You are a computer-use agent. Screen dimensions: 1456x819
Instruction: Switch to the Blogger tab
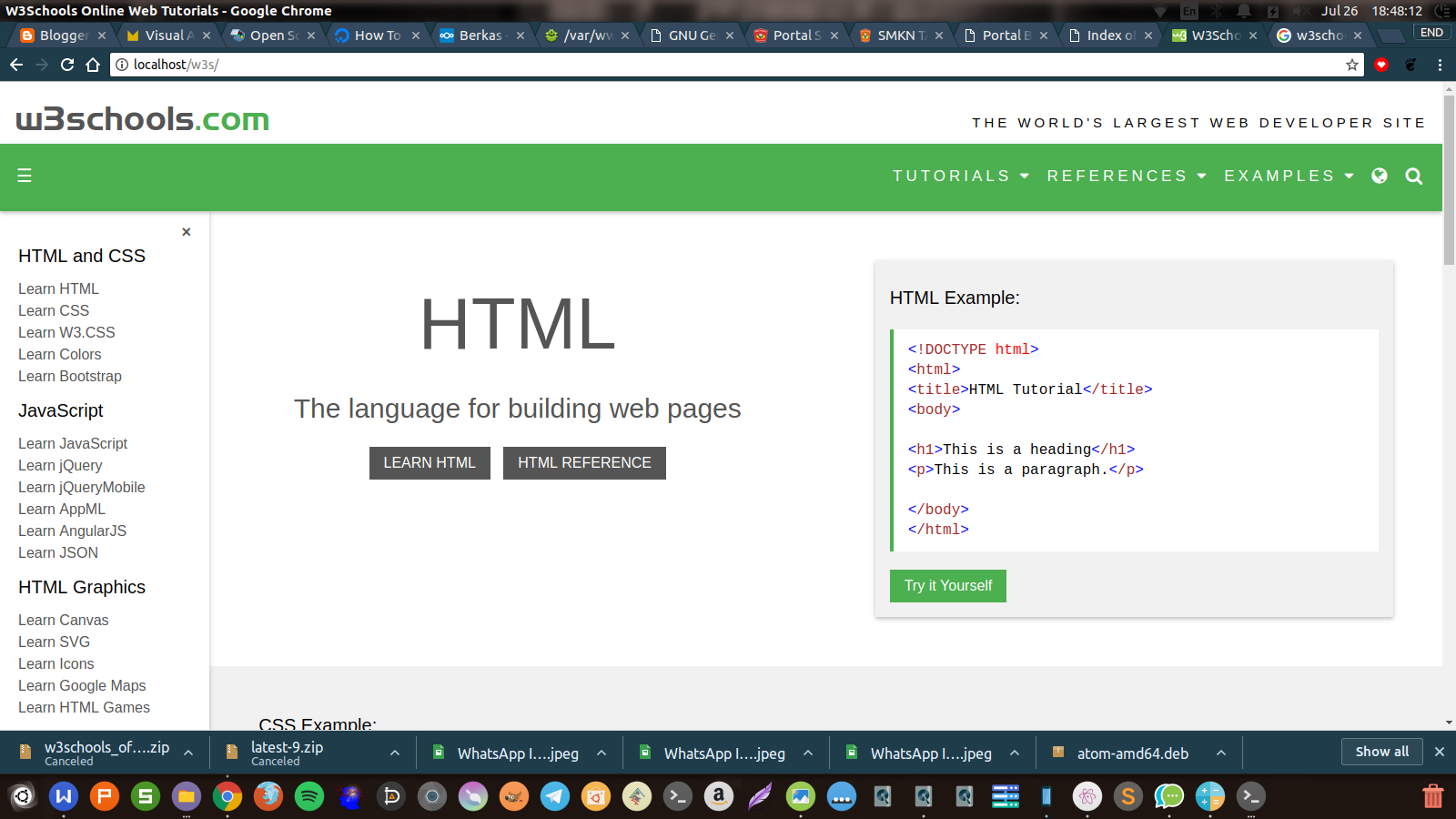[62, 35]
